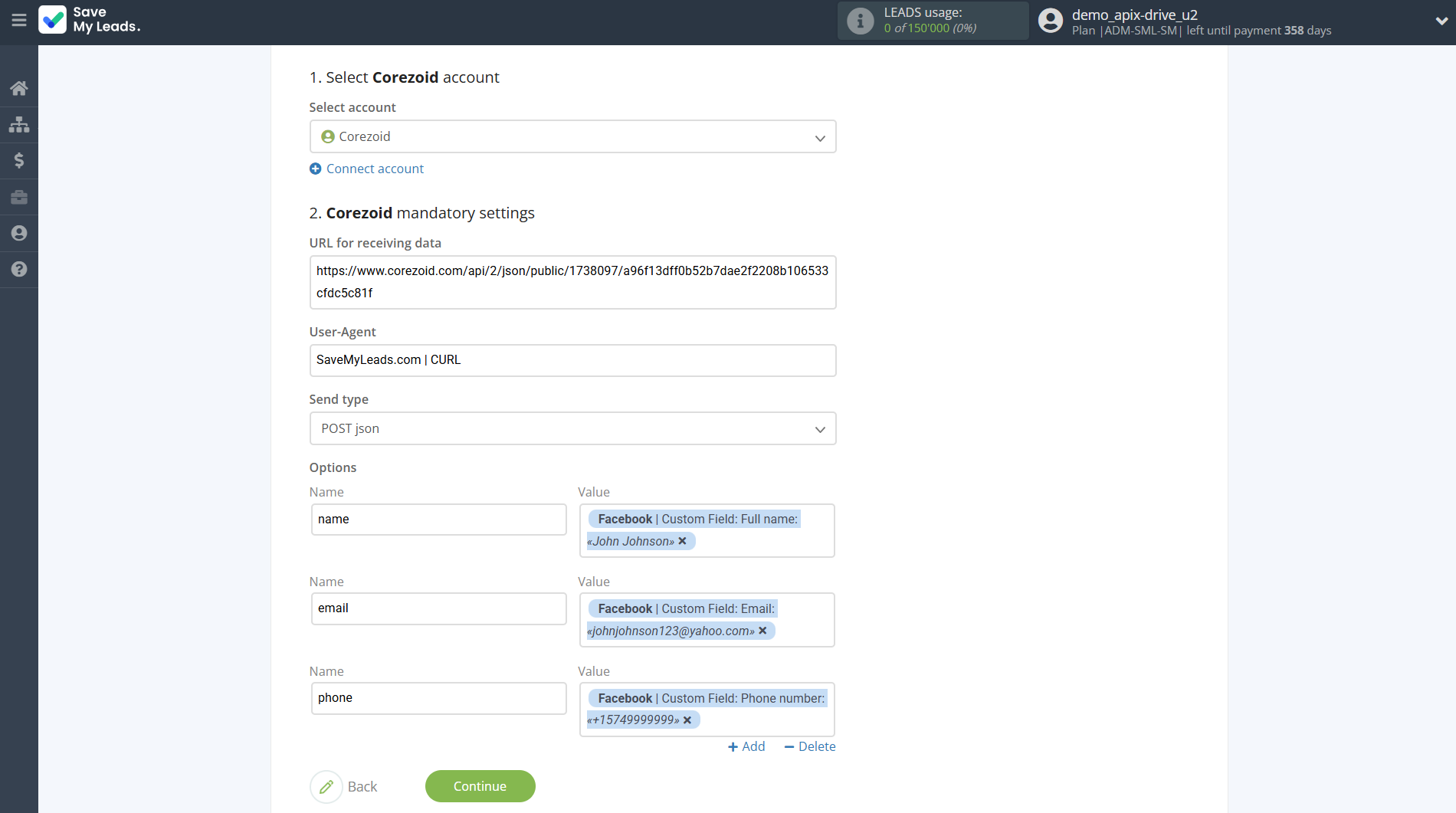The width and height of the screenshot is (1456, 813).
Task: Open the user profile sidebar icon
Action: point(19,233)
